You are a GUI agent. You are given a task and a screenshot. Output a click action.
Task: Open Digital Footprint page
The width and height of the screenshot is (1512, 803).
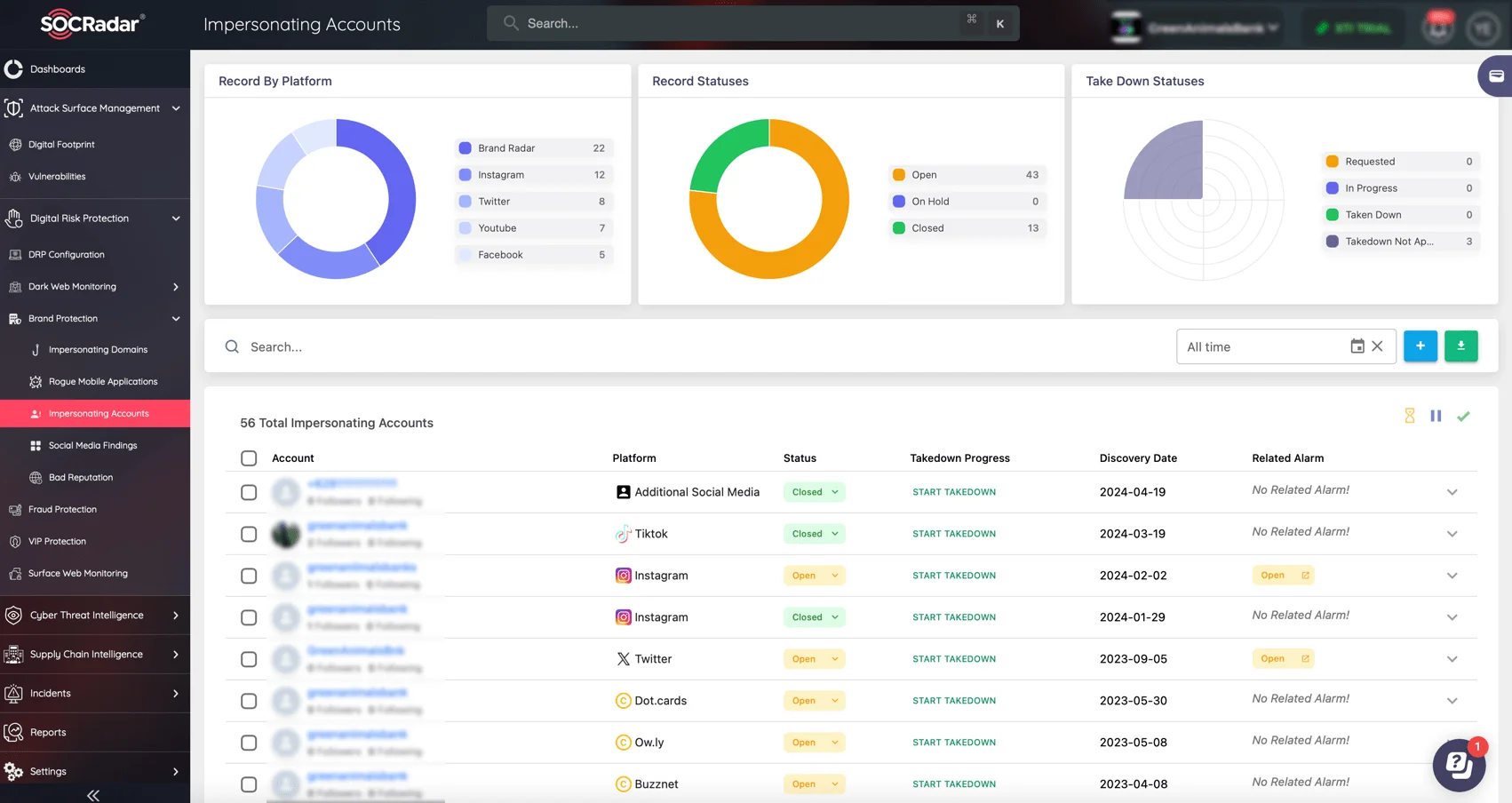(61, 145)
